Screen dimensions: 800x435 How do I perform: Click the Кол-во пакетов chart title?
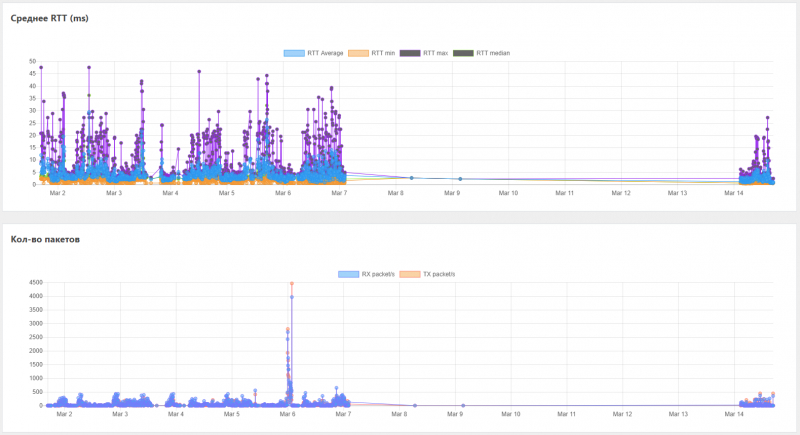(45, 239)
